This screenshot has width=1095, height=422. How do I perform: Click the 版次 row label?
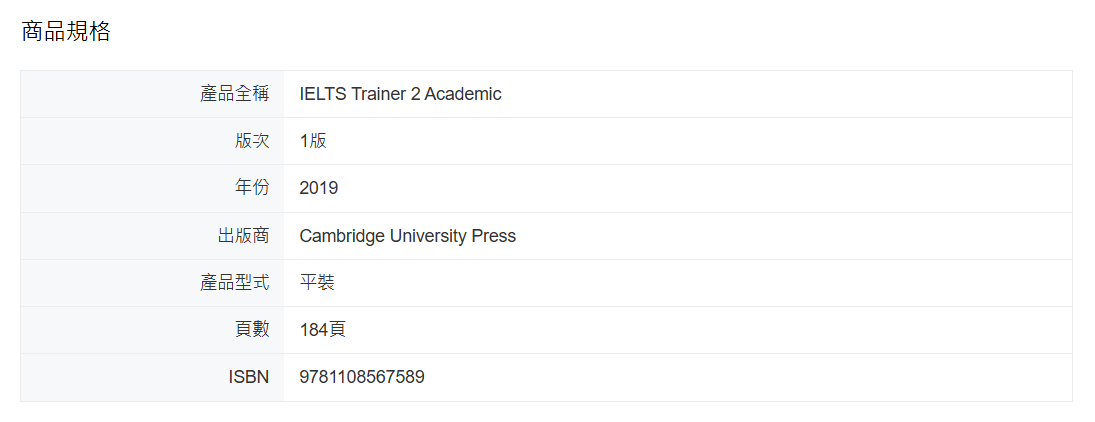pos(252,141)
